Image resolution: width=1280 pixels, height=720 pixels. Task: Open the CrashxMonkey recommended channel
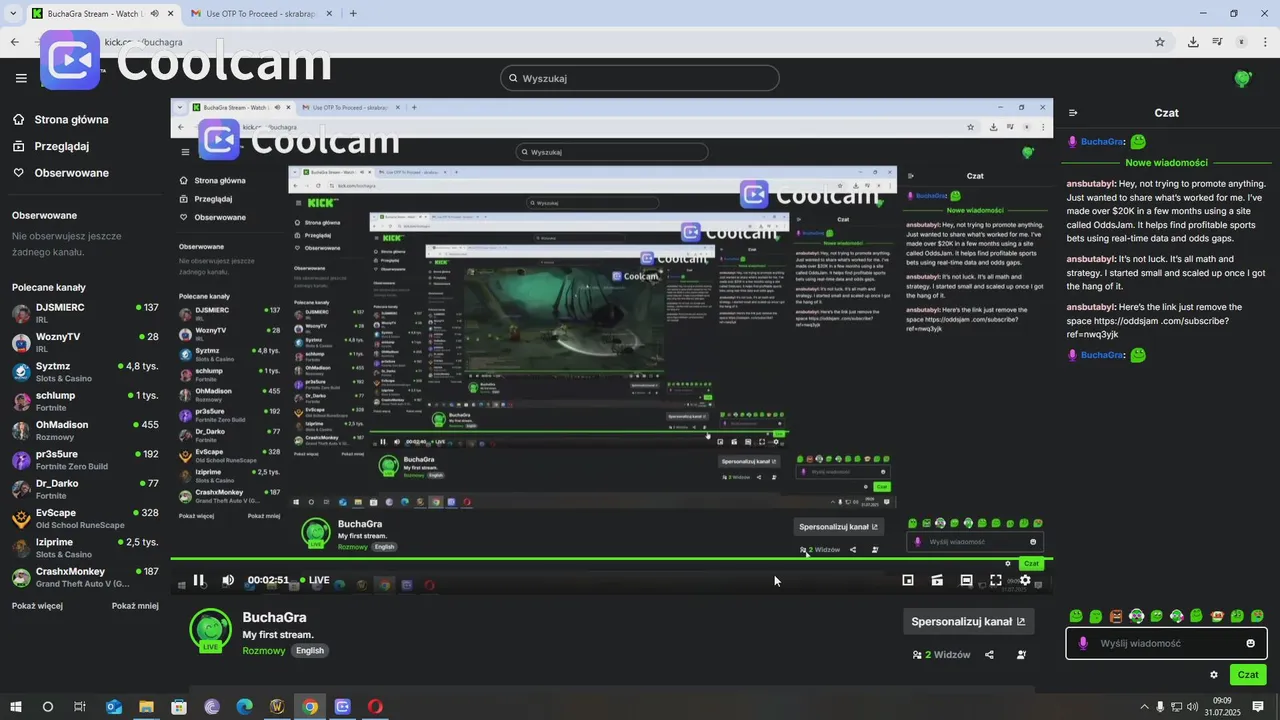85,578
